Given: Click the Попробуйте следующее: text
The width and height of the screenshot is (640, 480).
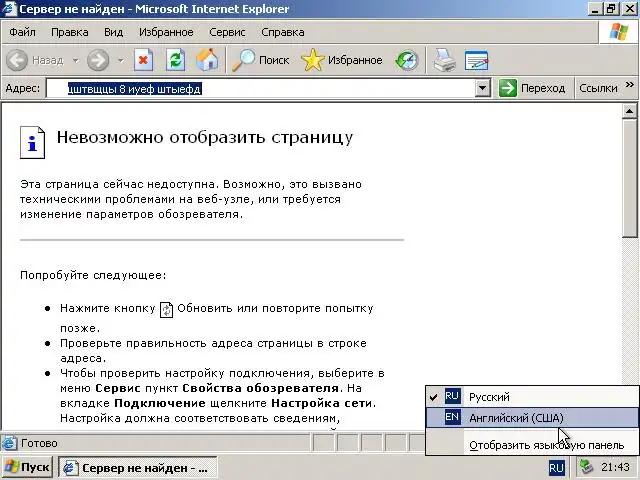Looking at the screenshot, I should [x=93, y=275].
